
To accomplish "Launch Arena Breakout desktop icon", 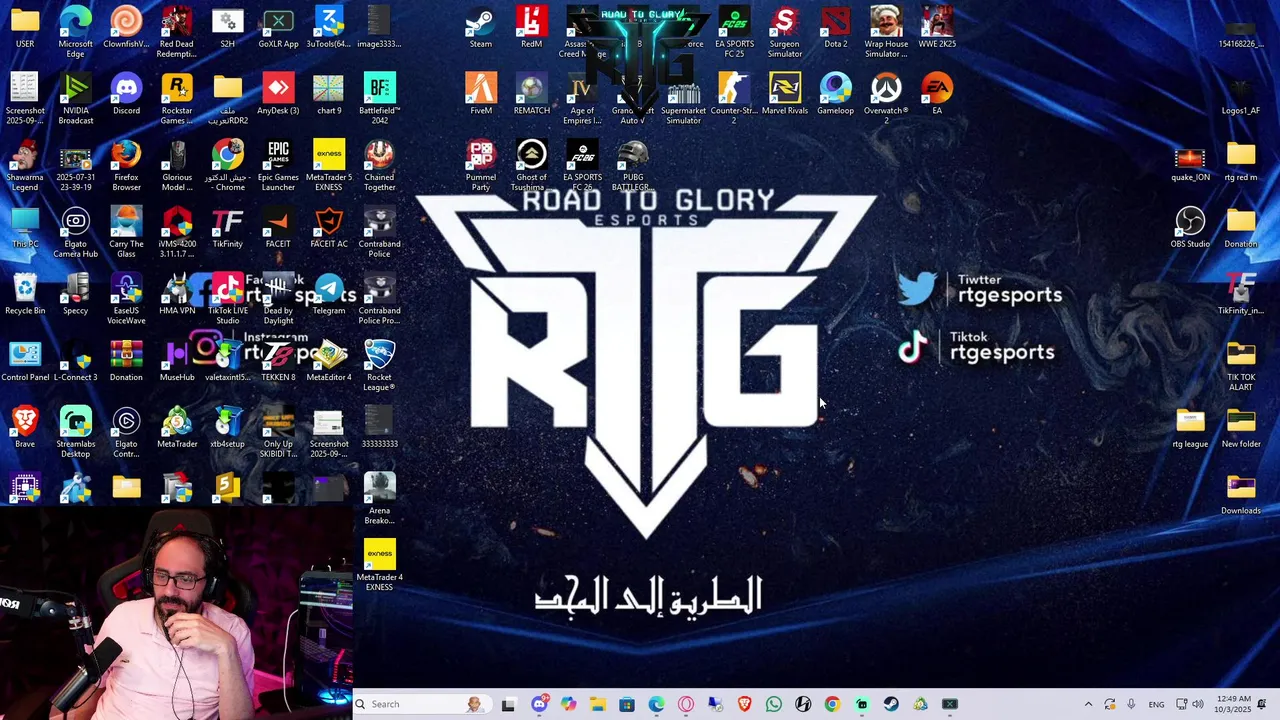I will point(379,499).
